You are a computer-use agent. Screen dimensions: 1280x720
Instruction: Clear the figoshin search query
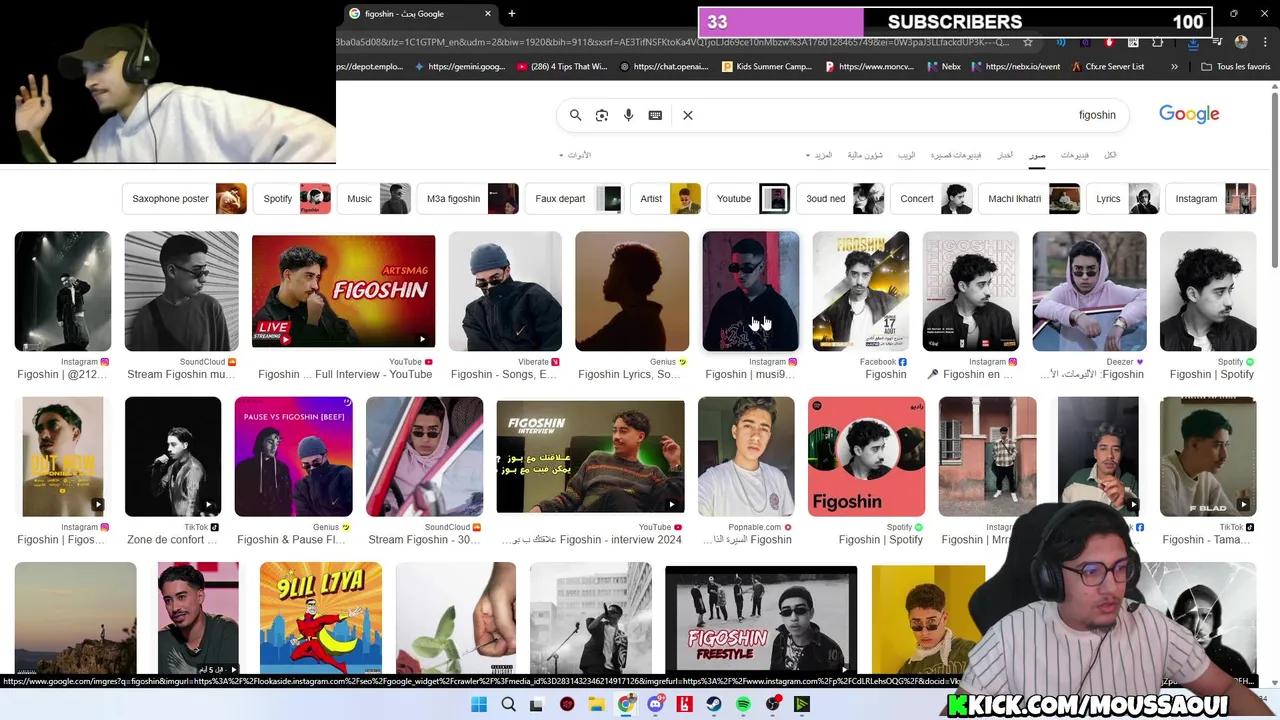(x=688, y=115)
